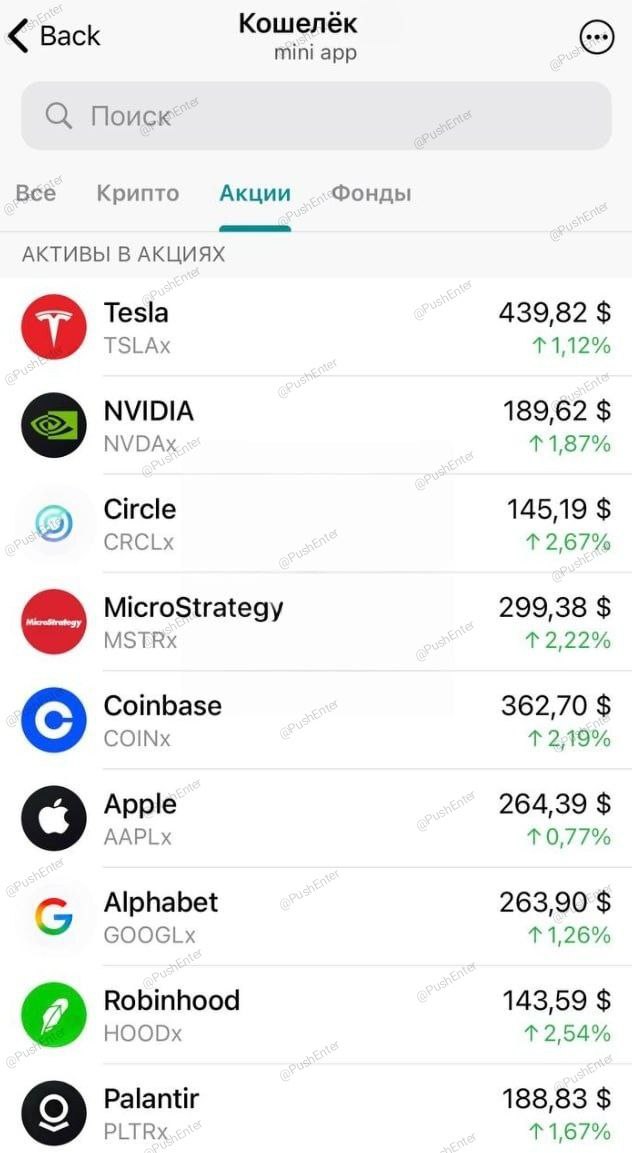Screen dimensions: 632x1153
Task: Tap the Alphabet Google logo icon
Action: (54, 916)
